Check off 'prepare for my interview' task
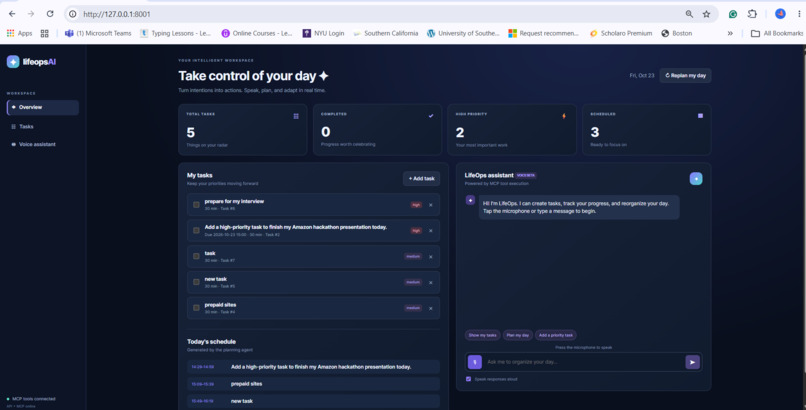The image size is (806, 410). [196, 204]
